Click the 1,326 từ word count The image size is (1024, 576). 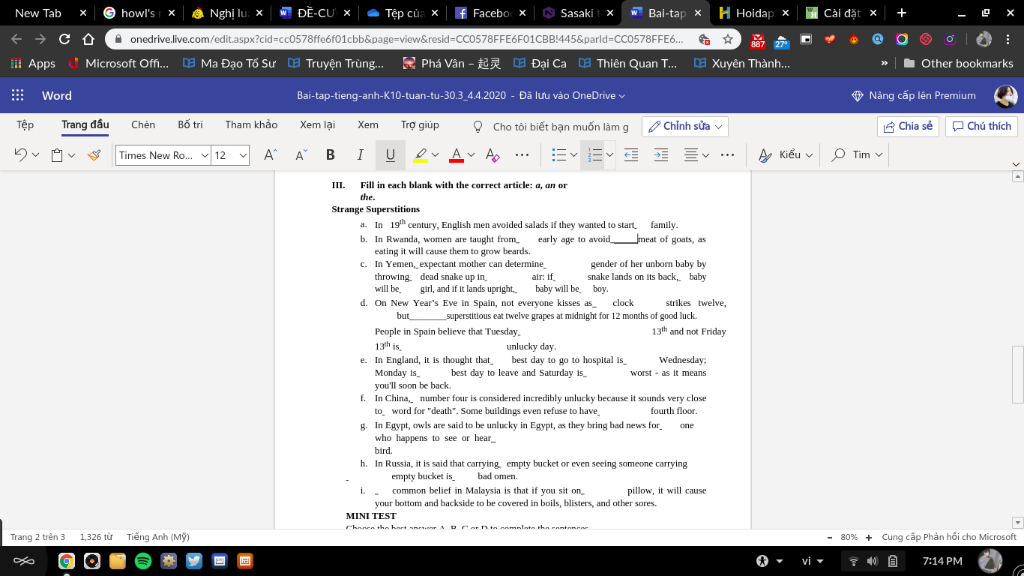(x=96, y=537)
